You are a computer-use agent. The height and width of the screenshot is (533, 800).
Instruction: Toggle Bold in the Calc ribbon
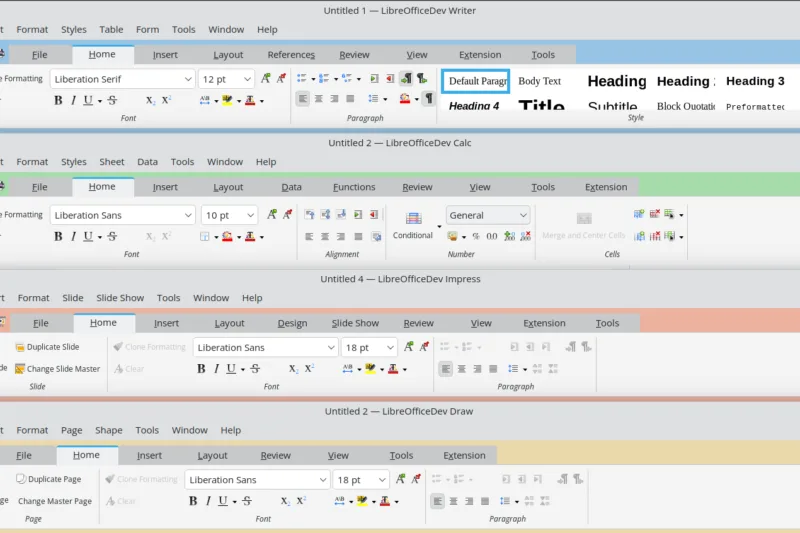tap(58, 236)
